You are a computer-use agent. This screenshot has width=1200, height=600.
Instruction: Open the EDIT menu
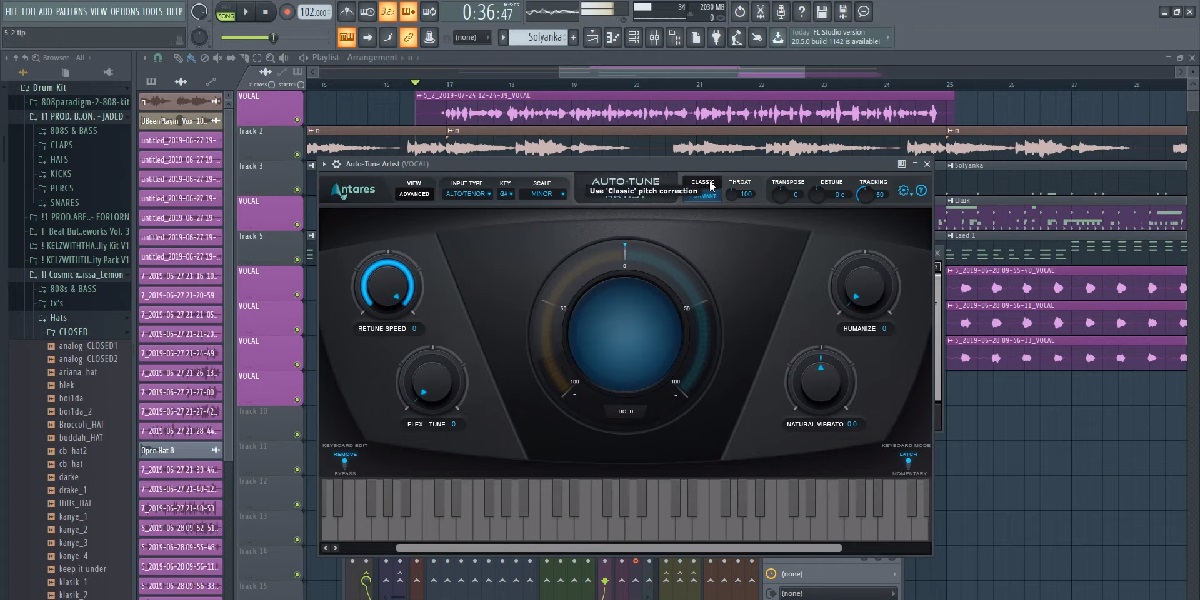tap(28, 11)
